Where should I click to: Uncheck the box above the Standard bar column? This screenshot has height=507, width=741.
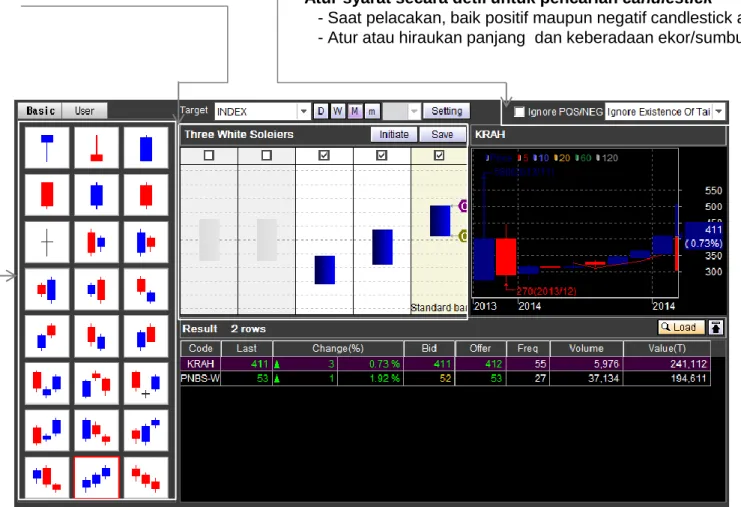[x=439, y=155]
